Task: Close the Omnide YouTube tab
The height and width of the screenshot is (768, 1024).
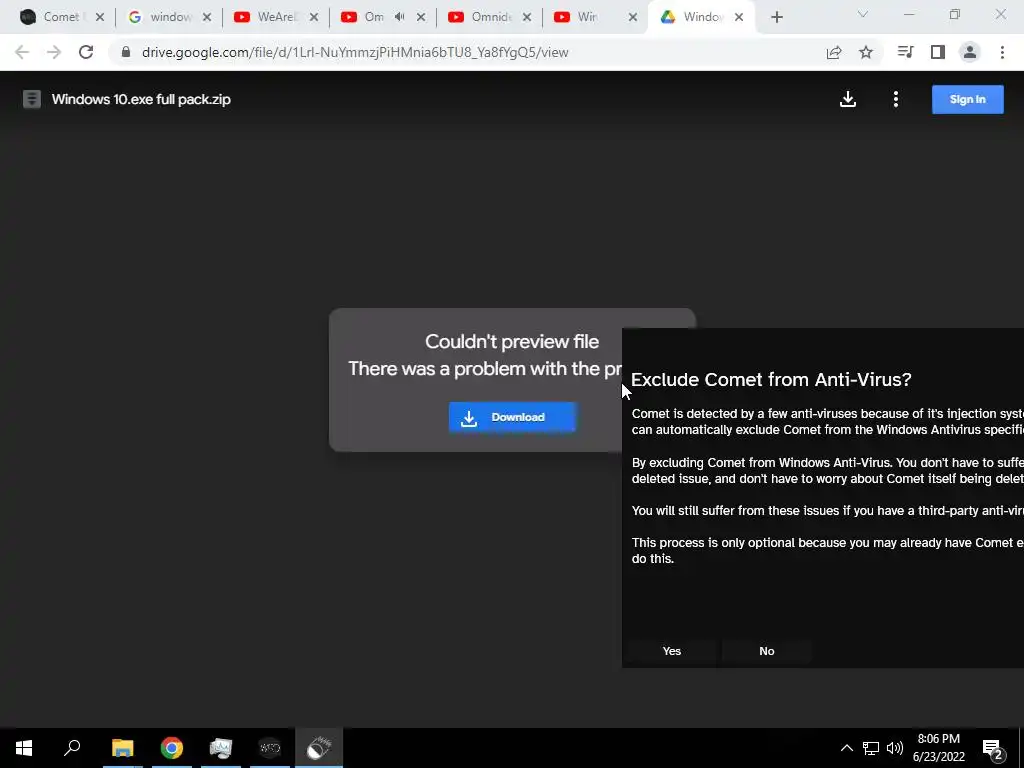Action: point(526,17)
